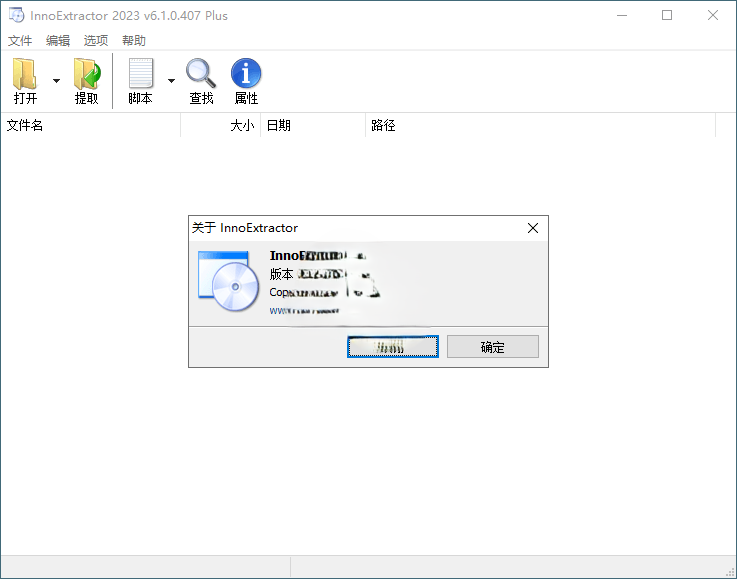Screen dimensions: 737x579
Task: Confirm the About dialog with 确定
Action: 493,347
